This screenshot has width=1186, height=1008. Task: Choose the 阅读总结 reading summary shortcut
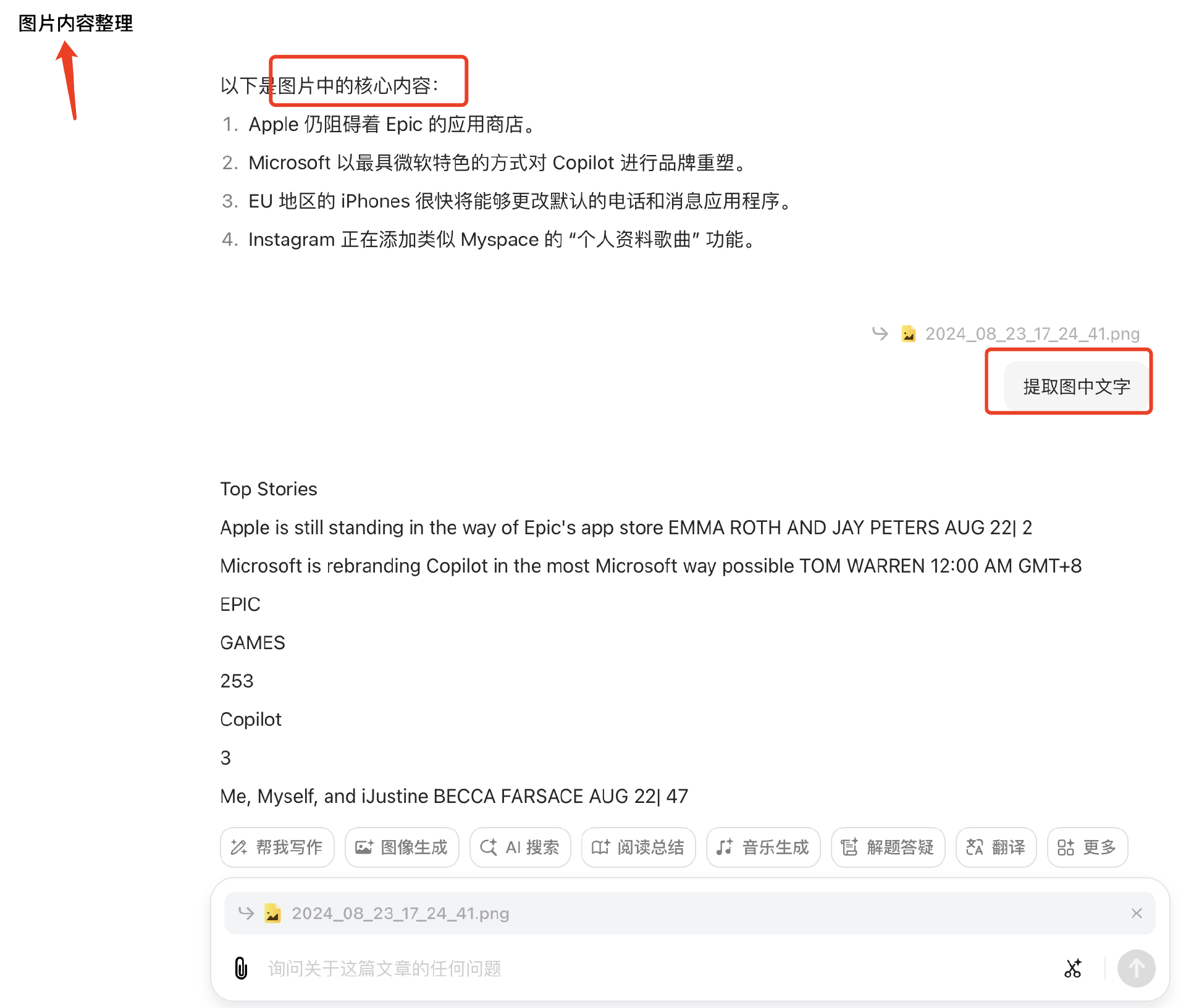(x=638, y=847)
